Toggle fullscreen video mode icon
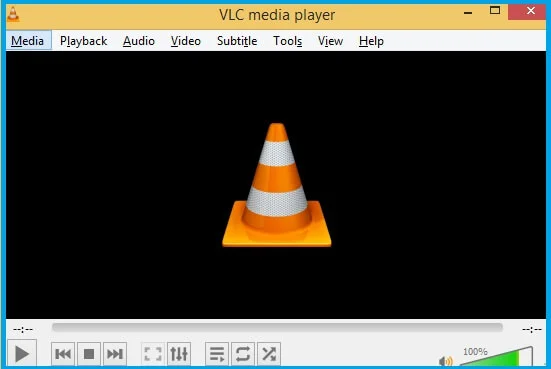 click(153, 354)
